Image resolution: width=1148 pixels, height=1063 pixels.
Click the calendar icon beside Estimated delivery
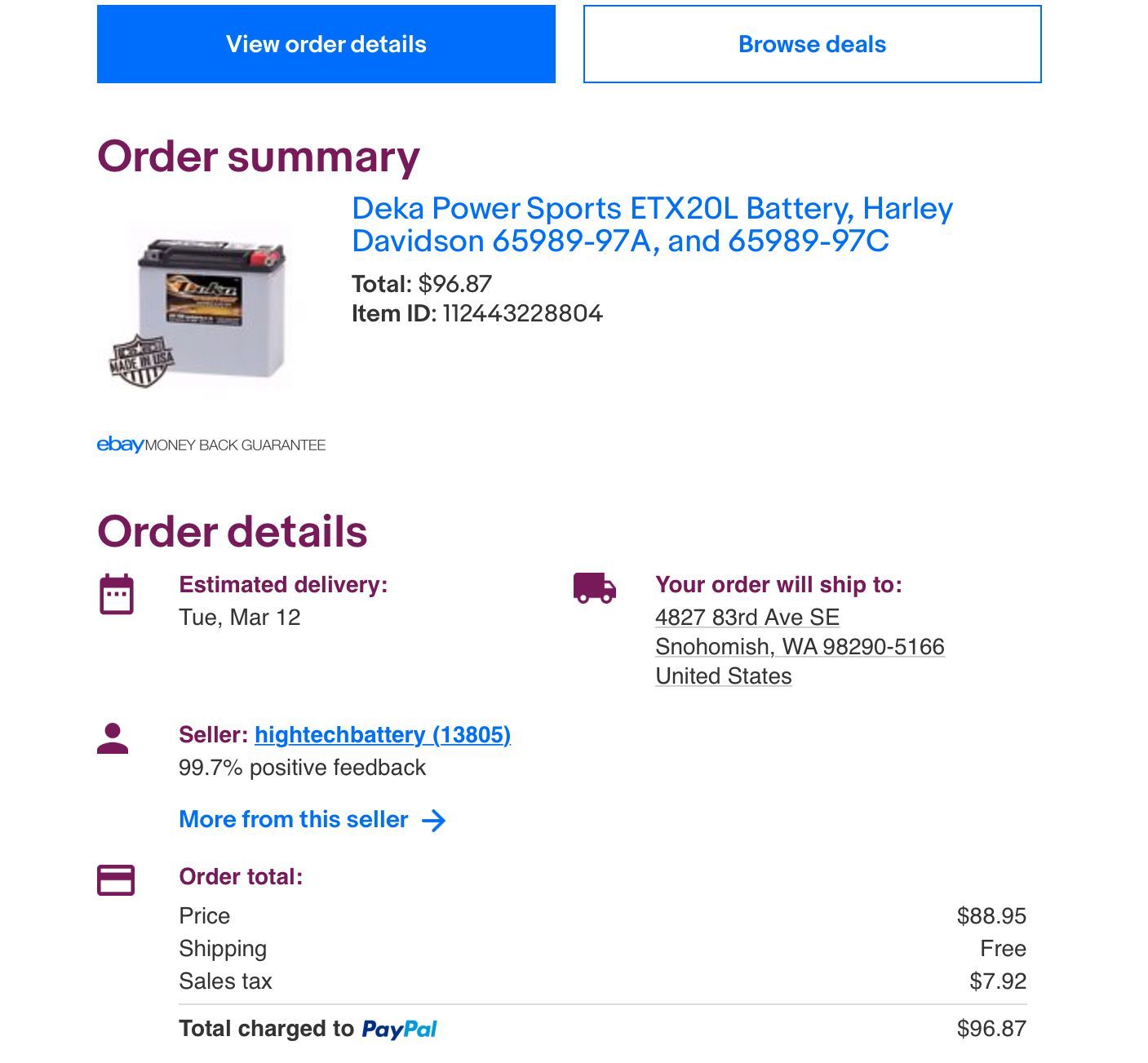click(117, 594)
